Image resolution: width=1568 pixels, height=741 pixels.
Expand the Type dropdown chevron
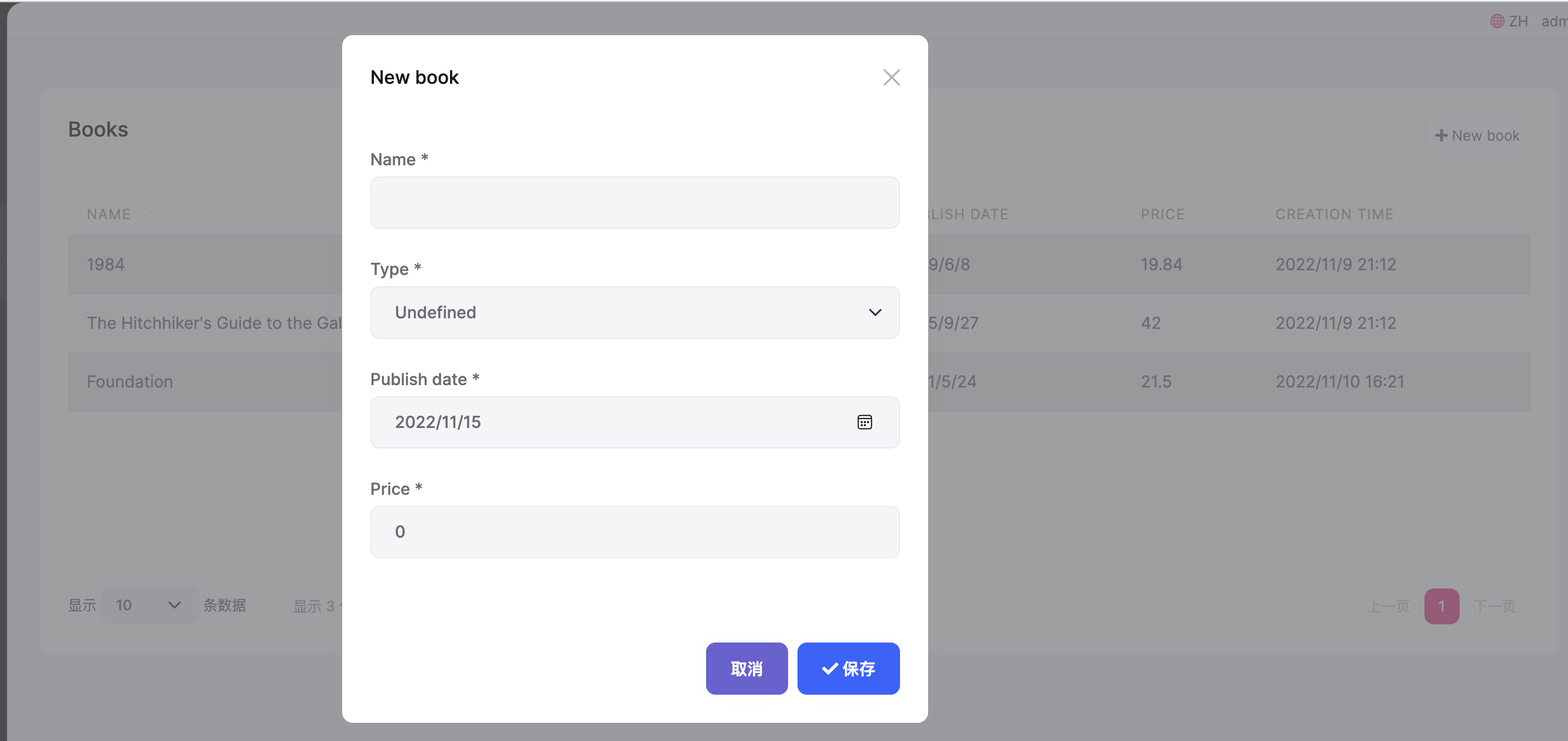point(875,312)
